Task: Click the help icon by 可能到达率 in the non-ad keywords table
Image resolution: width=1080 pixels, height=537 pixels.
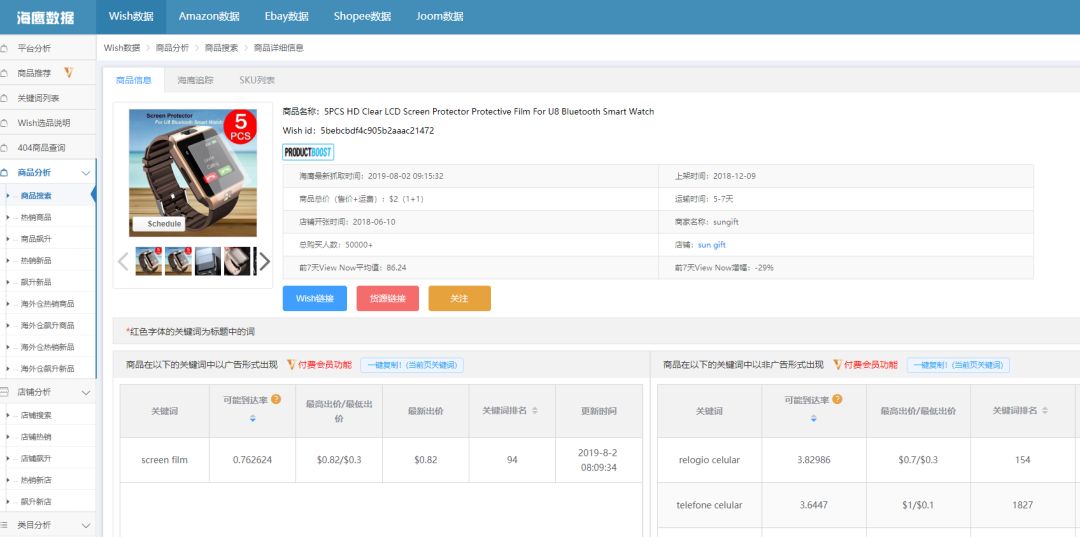Action: point(837,399)
